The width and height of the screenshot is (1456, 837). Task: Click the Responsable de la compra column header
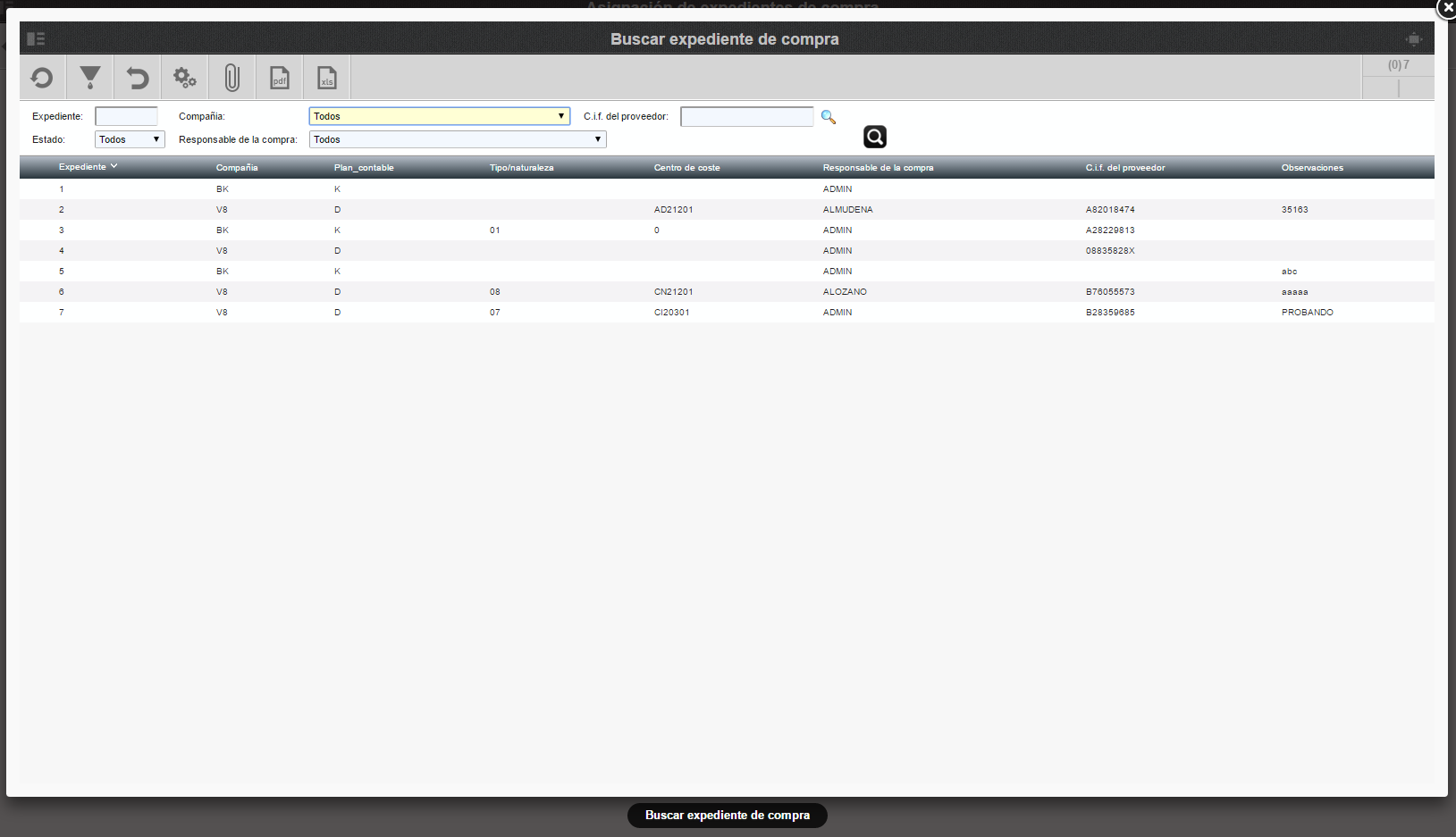[878, 168]
